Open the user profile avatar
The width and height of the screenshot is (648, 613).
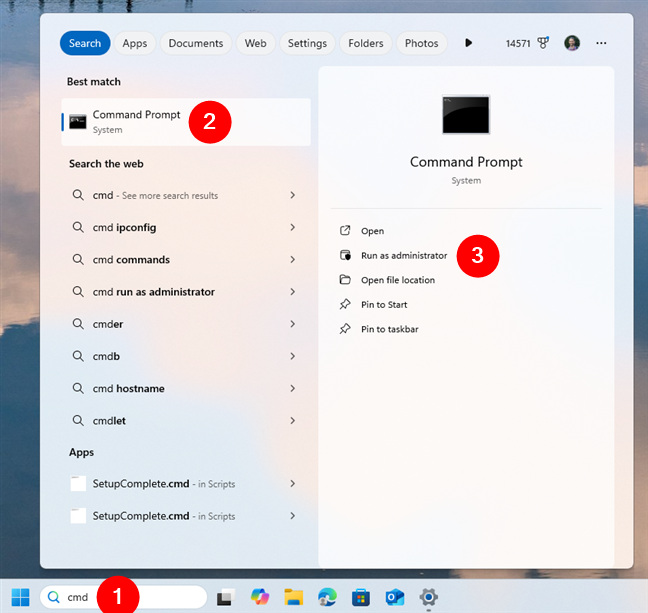click(x=572, y=43)
